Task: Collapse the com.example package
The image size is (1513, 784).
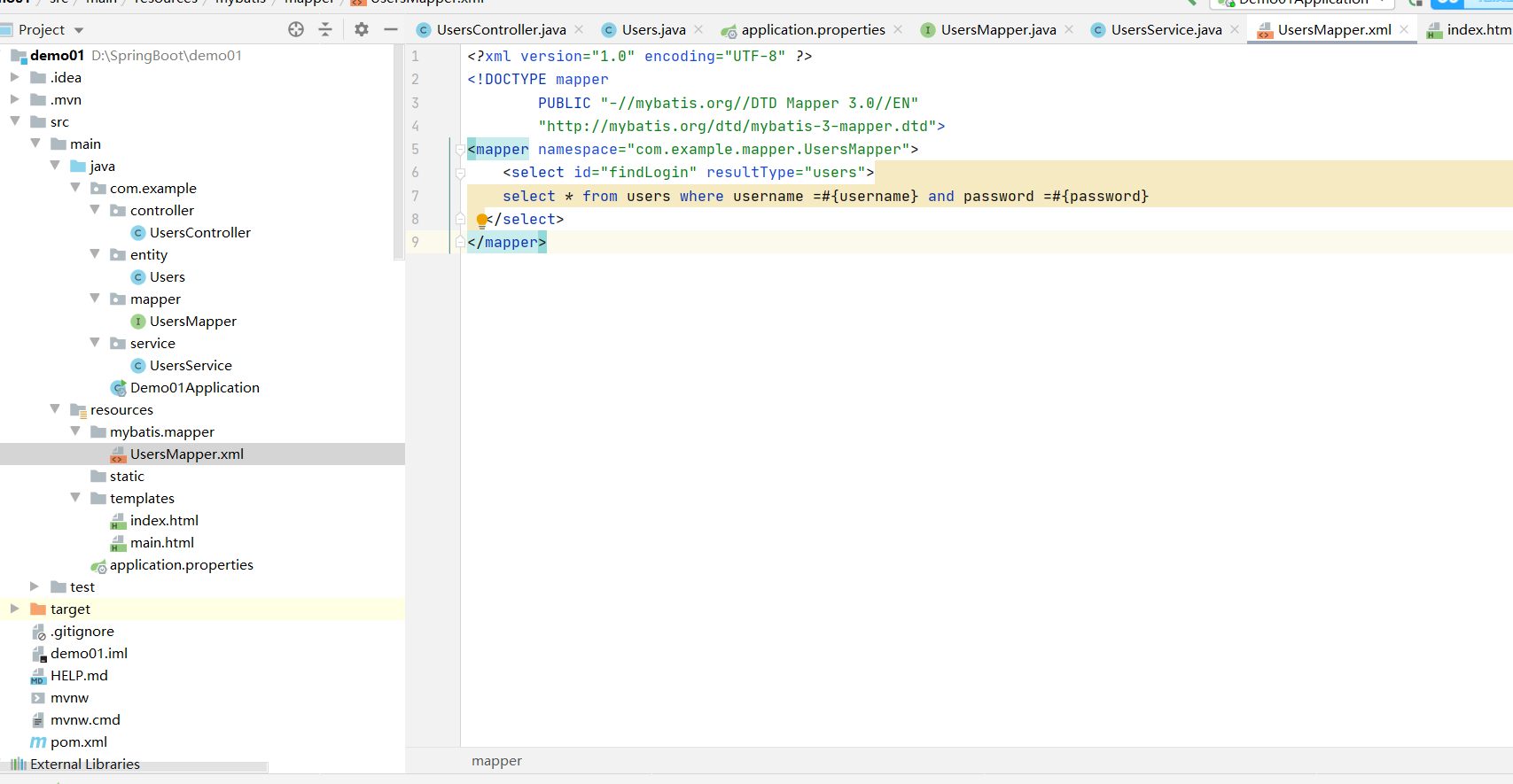Action: click(75, 188)
